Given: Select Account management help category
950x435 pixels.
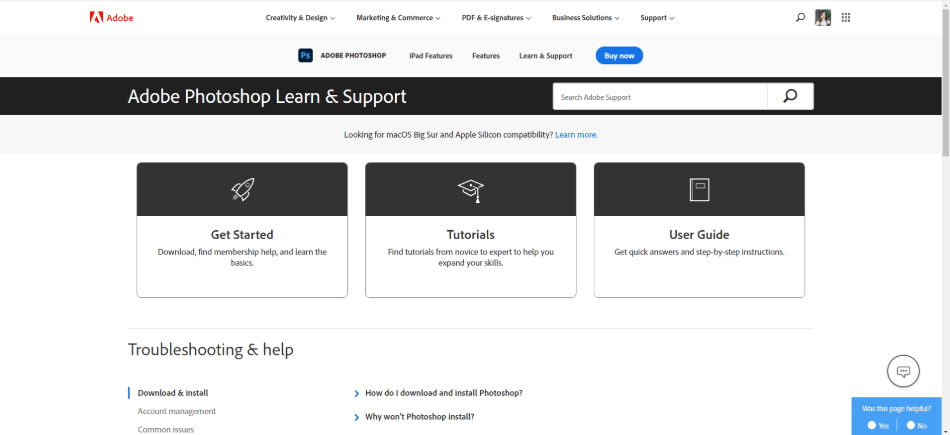Looking at the screenshot, I should (x=176, y=411).
